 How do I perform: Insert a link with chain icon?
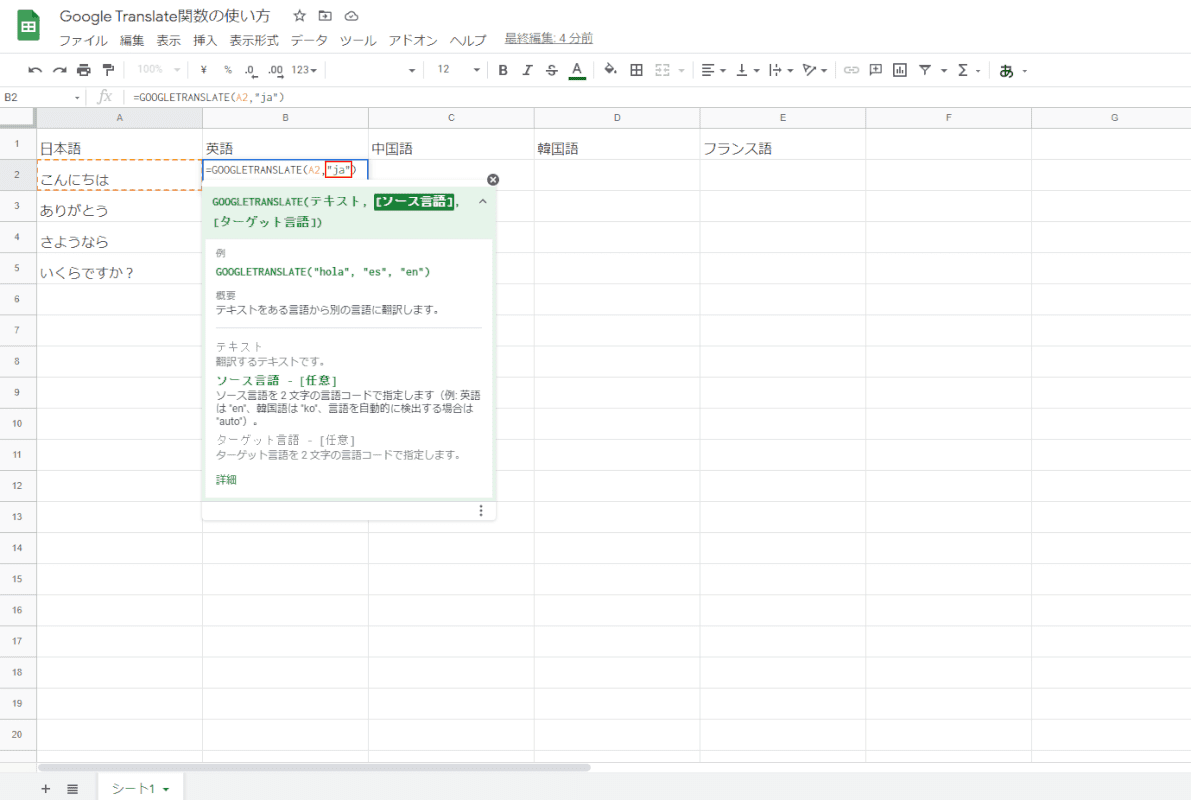pos(851,70)
